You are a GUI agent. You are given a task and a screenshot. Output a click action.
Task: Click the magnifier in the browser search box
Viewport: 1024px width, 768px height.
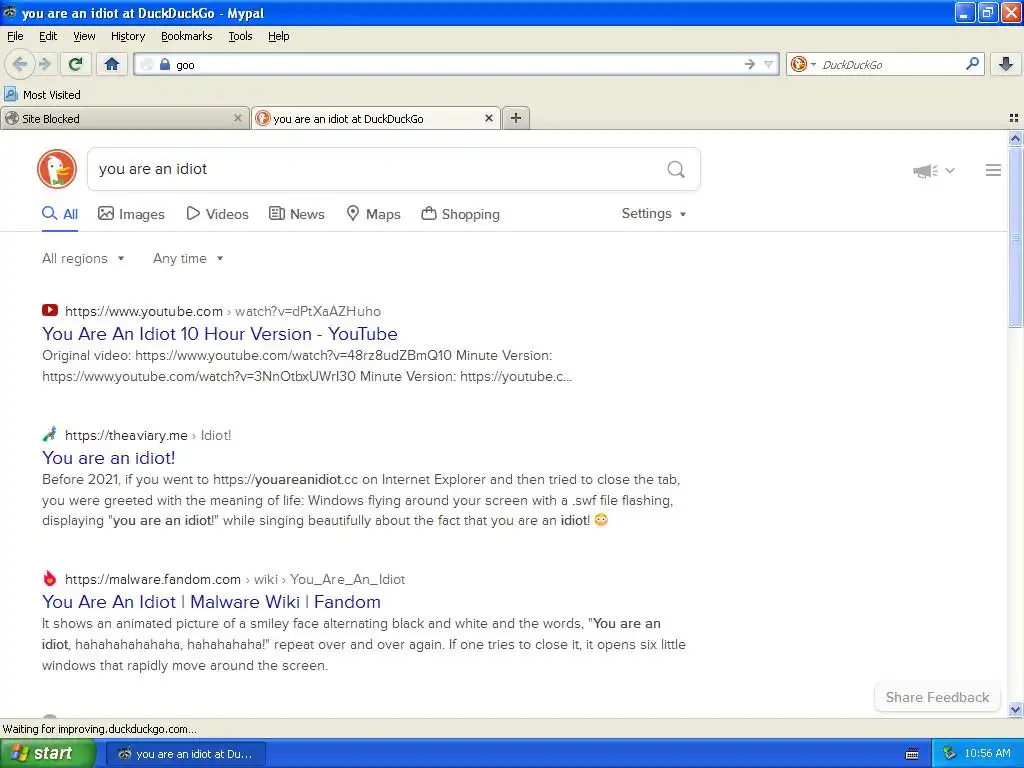tap(972, 64)
